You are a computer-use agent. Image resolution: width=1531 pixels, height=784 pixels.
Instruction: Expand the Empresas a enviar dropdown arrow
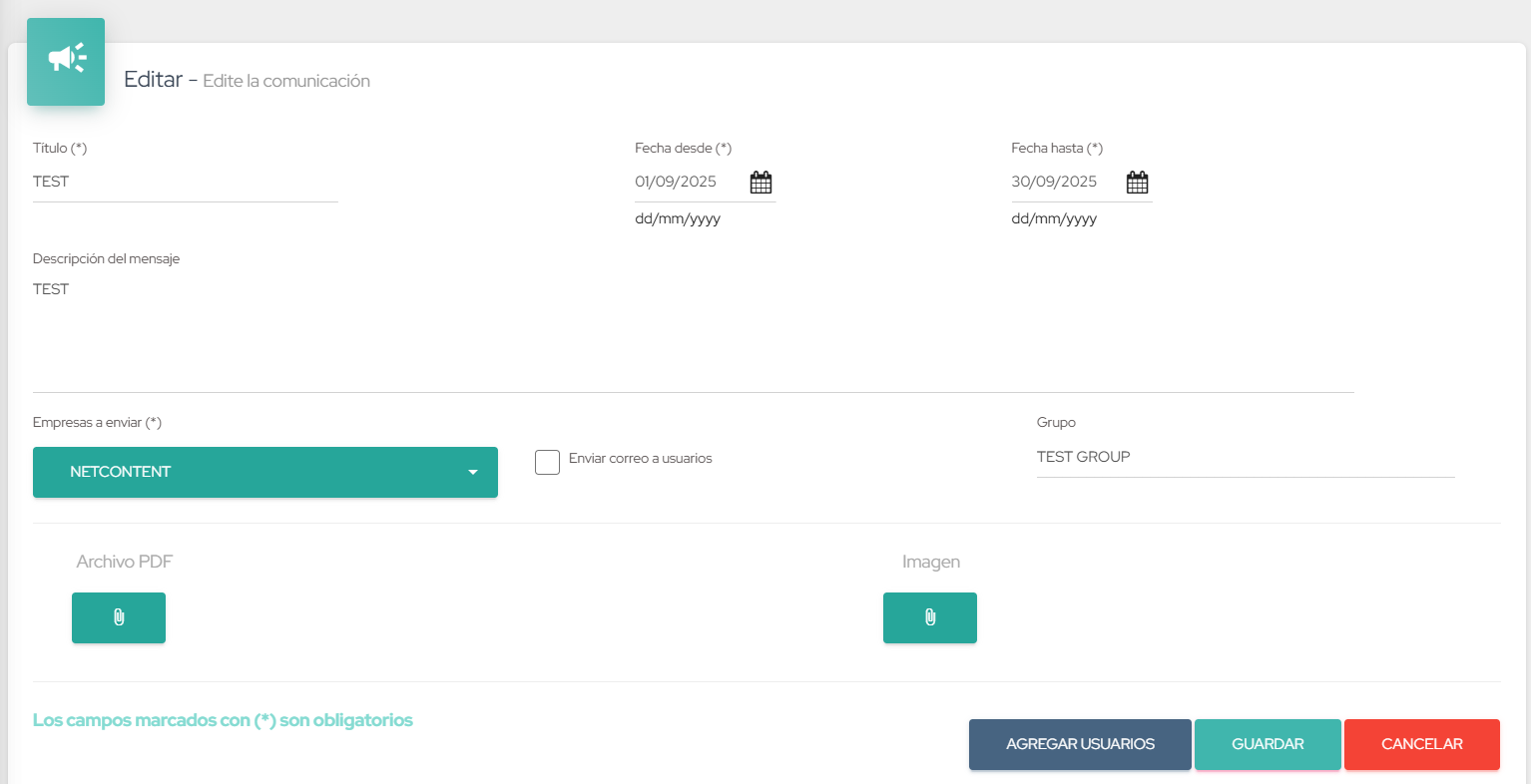coord(473,472)
